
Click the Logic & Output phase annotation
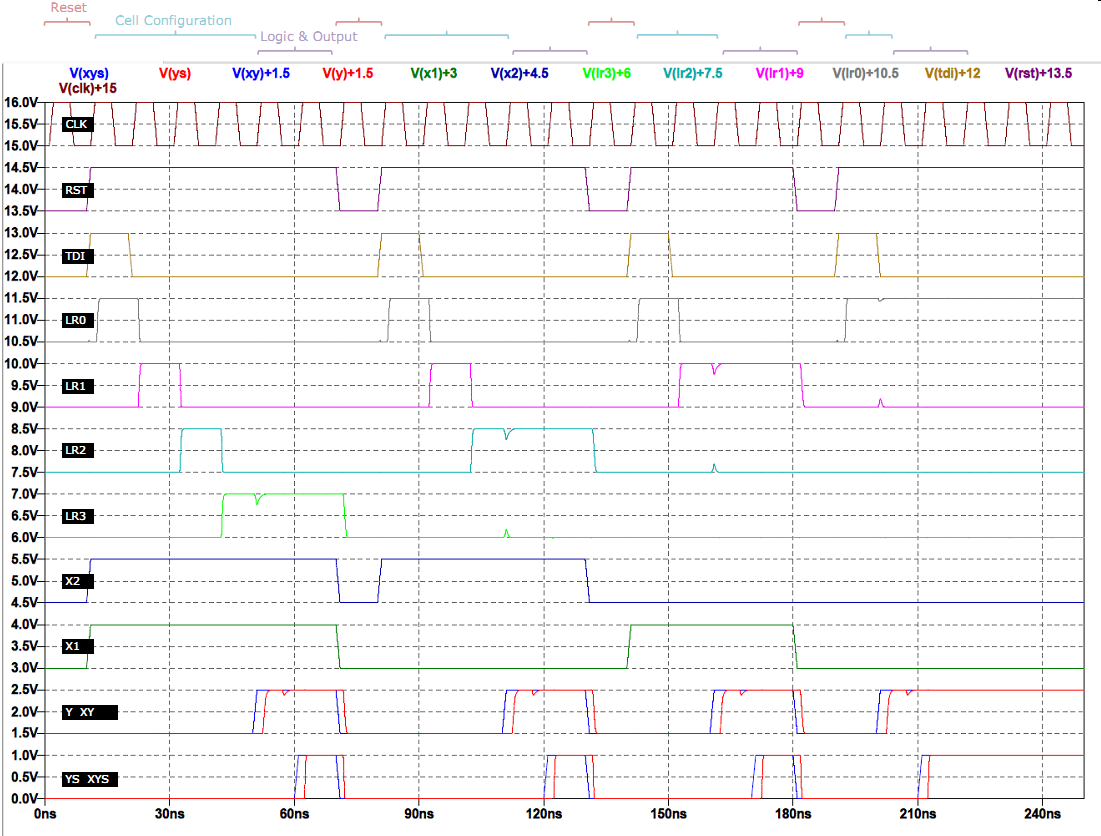[308, 36]
